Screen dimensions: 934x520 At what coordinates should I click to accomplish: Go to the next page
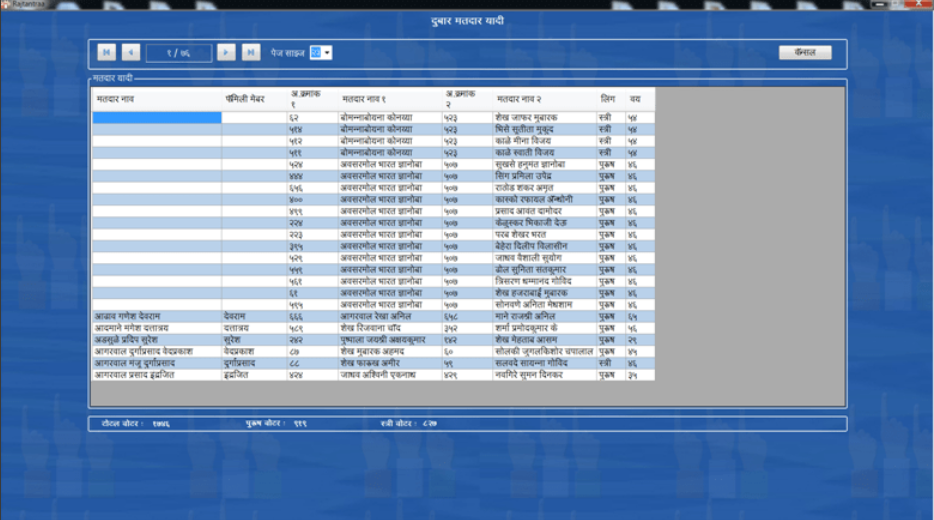pyautogui.click(x=227, y=52)
